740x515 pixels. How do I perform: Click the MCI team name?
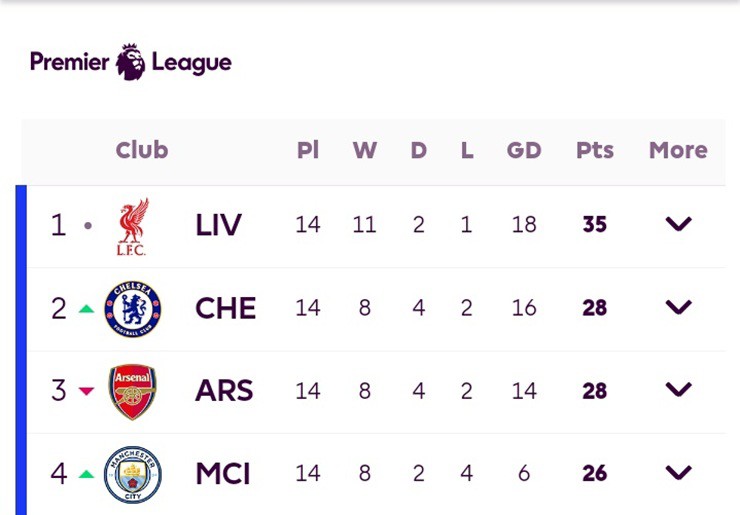click(223, 473)
